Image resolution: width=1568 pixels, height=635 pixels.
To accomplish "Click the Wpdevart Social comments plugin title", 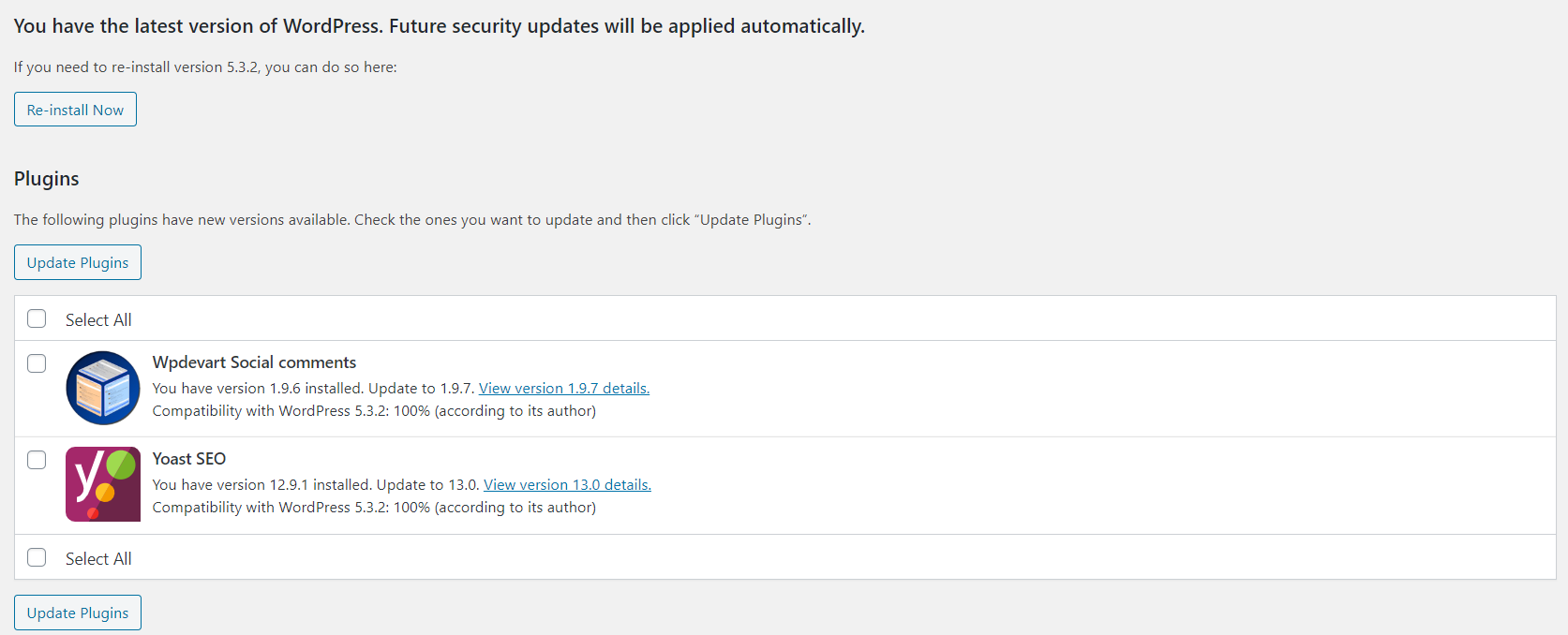I will [x=254, y=362].
